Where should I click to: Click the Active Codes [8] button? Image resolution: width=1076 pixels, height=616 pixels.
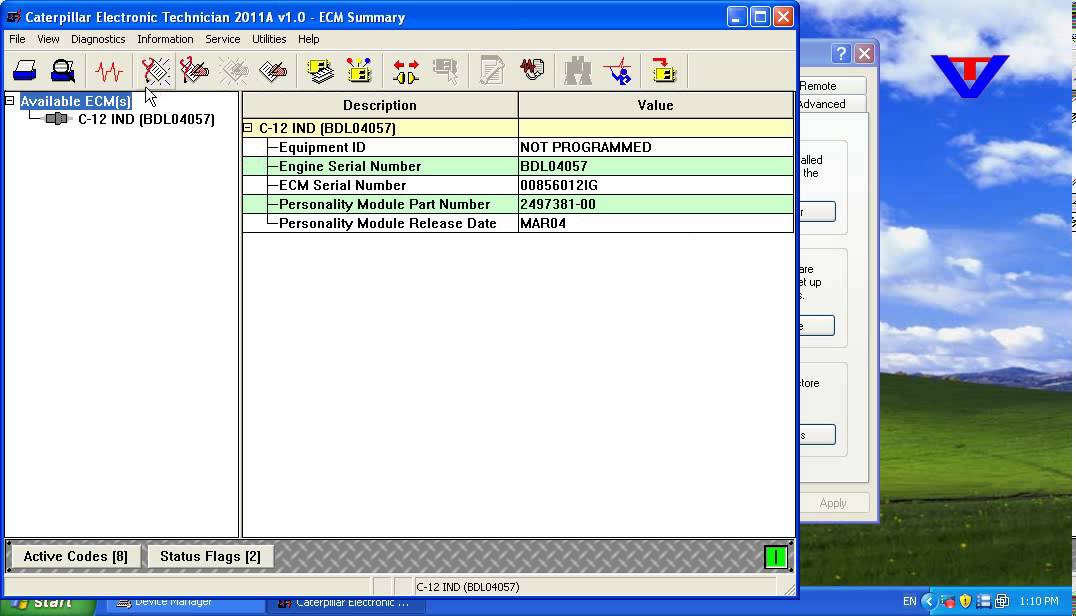click(75, 556)
